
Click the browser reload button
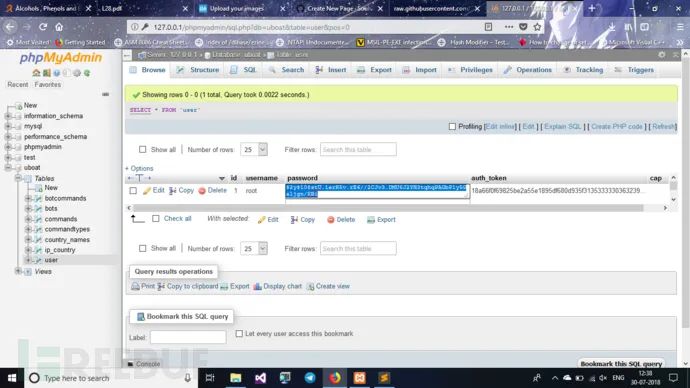(x=43, y=27)
